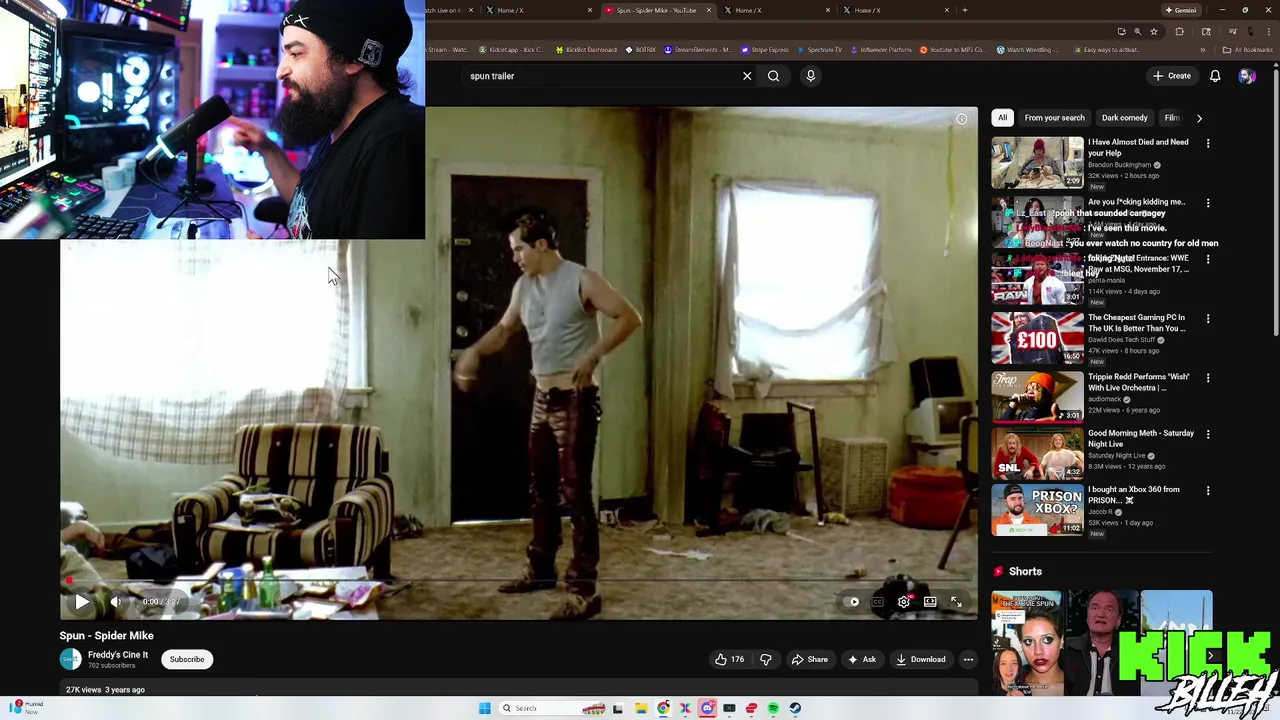Open 'Stripe Express' bookmark

click(763, 50)
